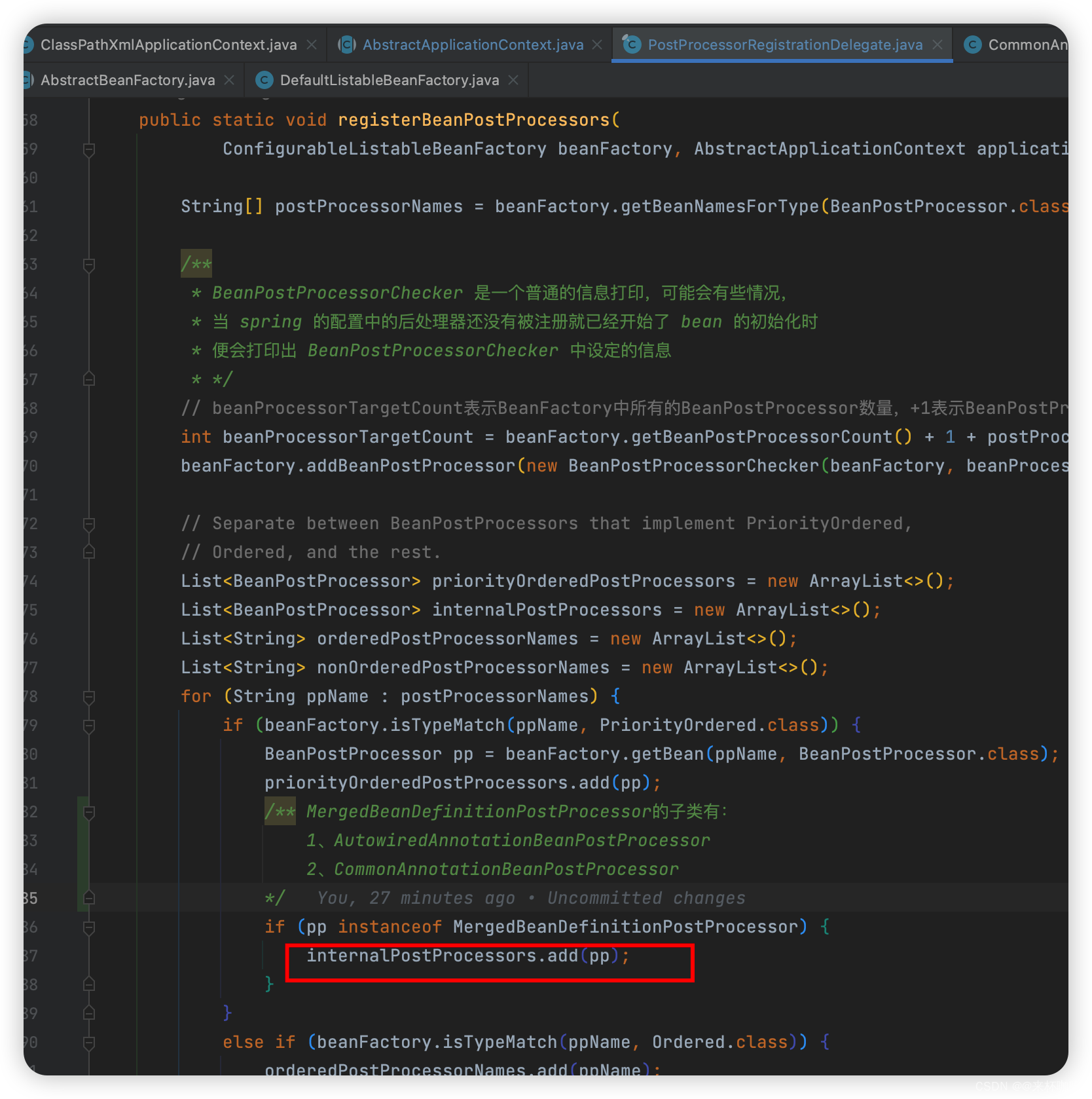
Task: Click getBeanNamesForType method call
Action: click(x=720, y=206)
